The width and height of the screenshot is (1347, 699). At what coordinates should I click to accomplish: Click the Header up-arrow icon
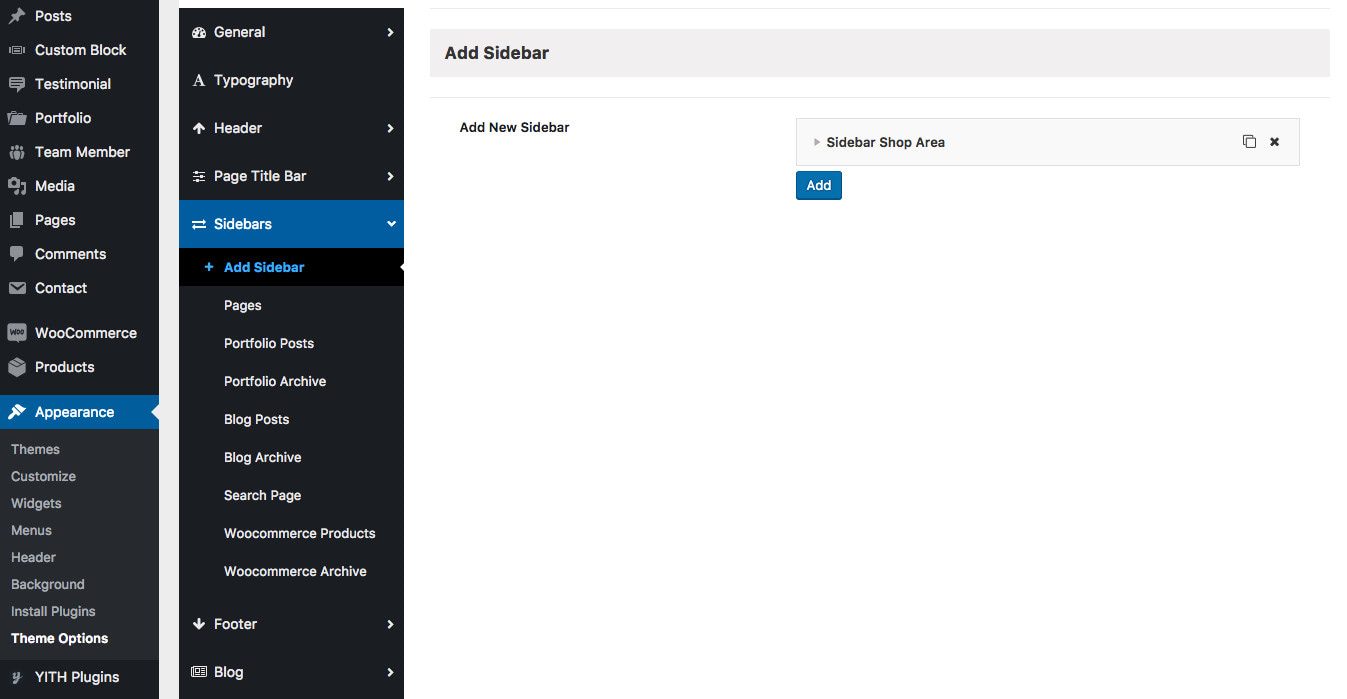click(199, 128)
